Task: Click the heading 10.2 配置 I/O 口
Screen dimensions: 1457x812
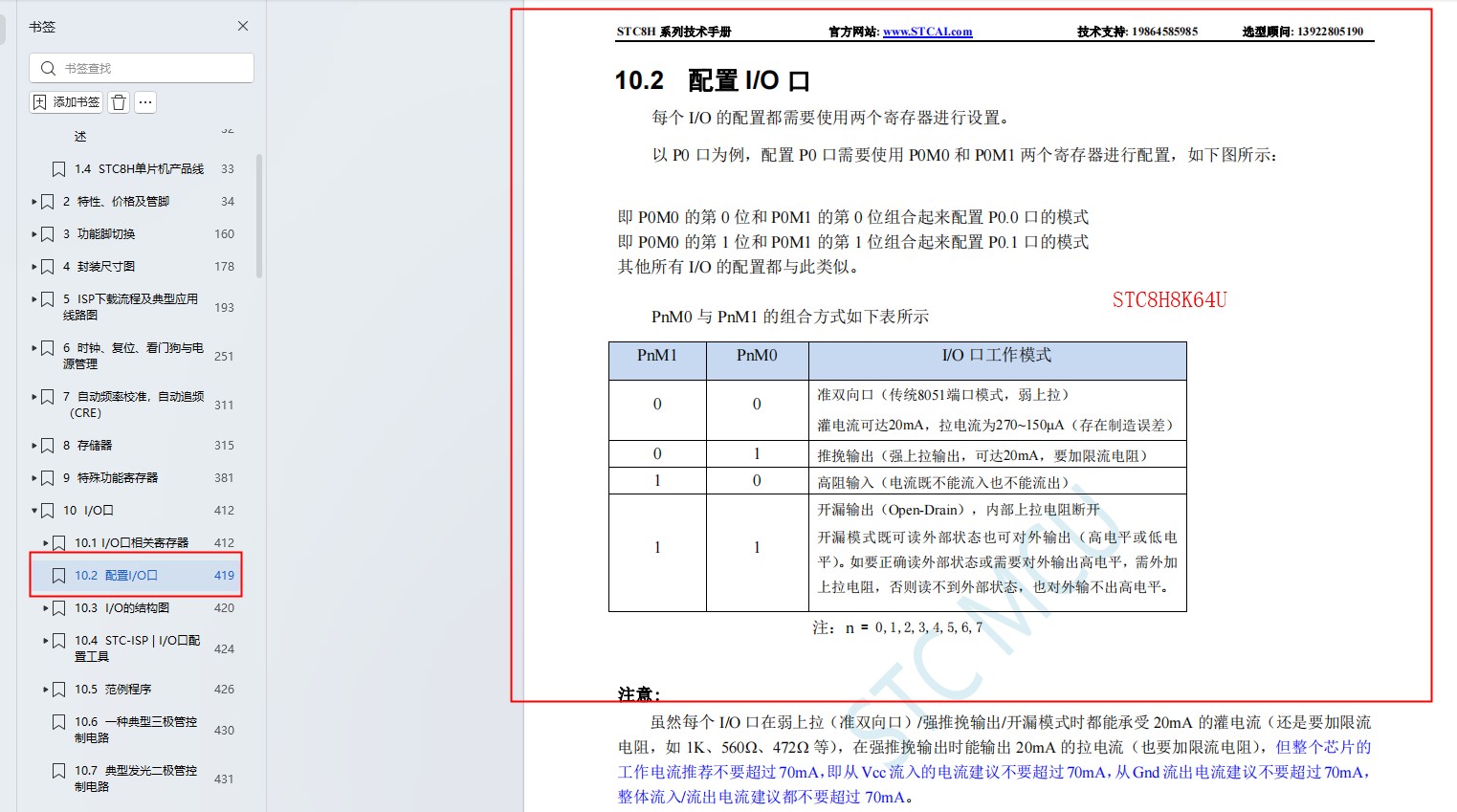Action: pyautogui.click(x=713, y=80)
